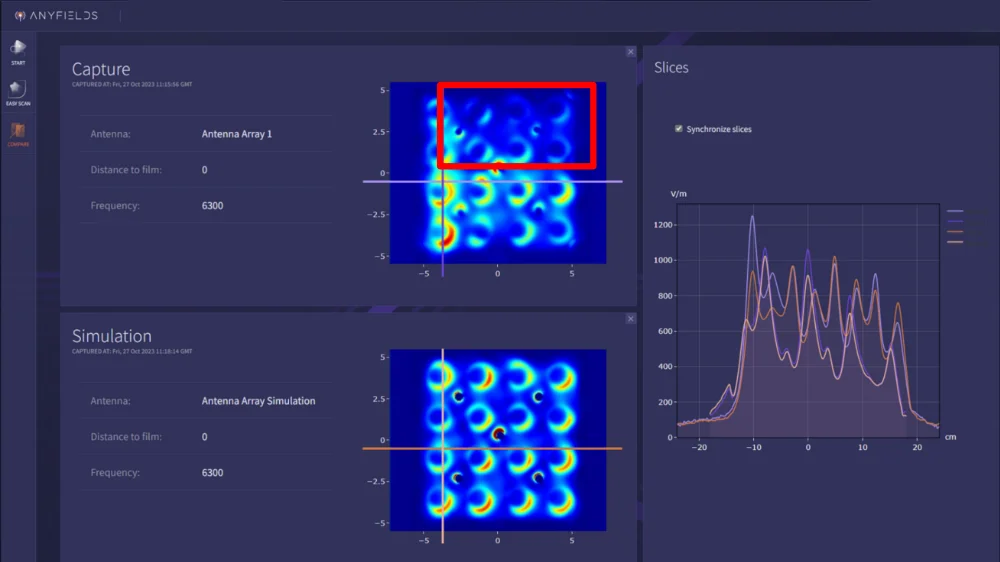Click the 'cm' axis unit label
This screenshot has width=1000, height=562.
click(950, 437)
